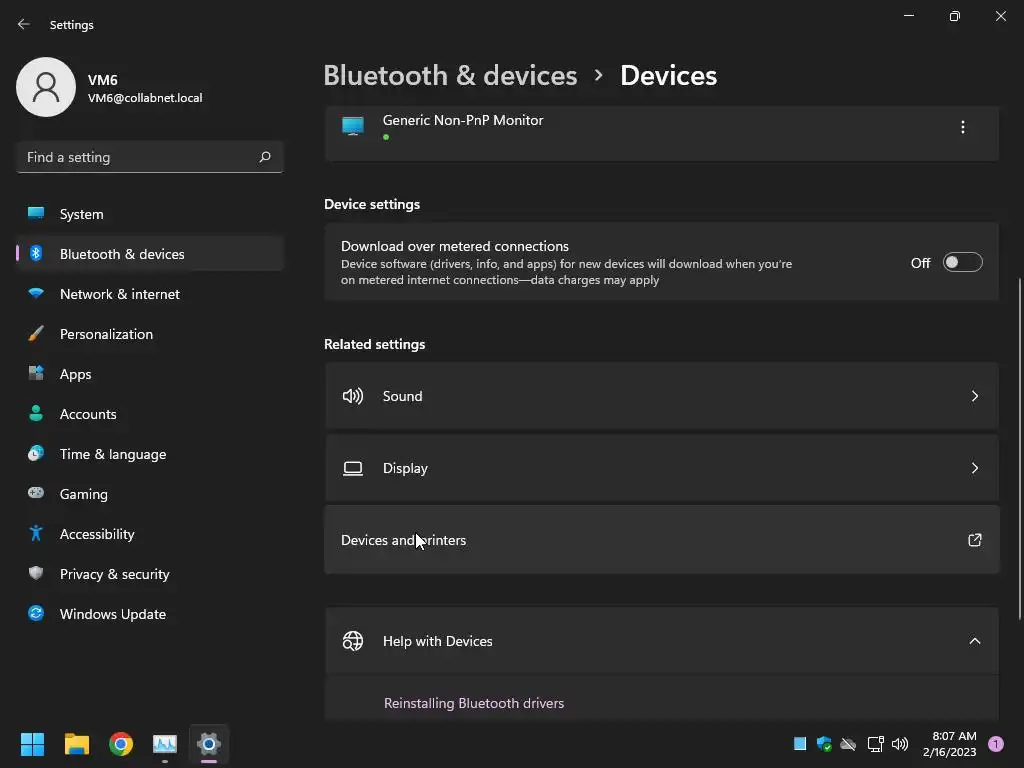Click the search magnifier icon
Image resolution: width=1024 pixels, height=768 pixels.
pos(265,157)
